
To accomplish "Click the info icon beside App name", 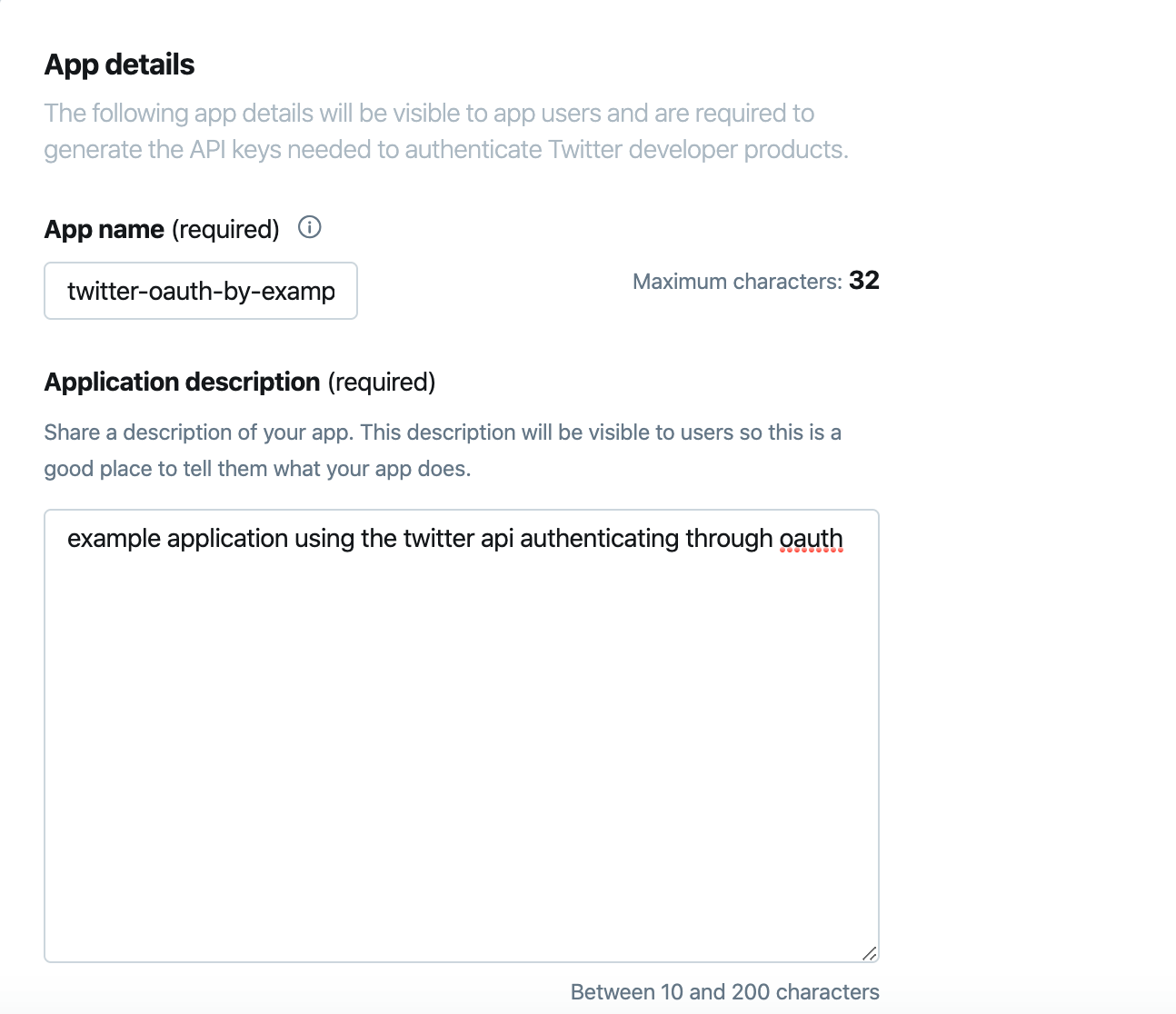I will (x=310, y=228).
